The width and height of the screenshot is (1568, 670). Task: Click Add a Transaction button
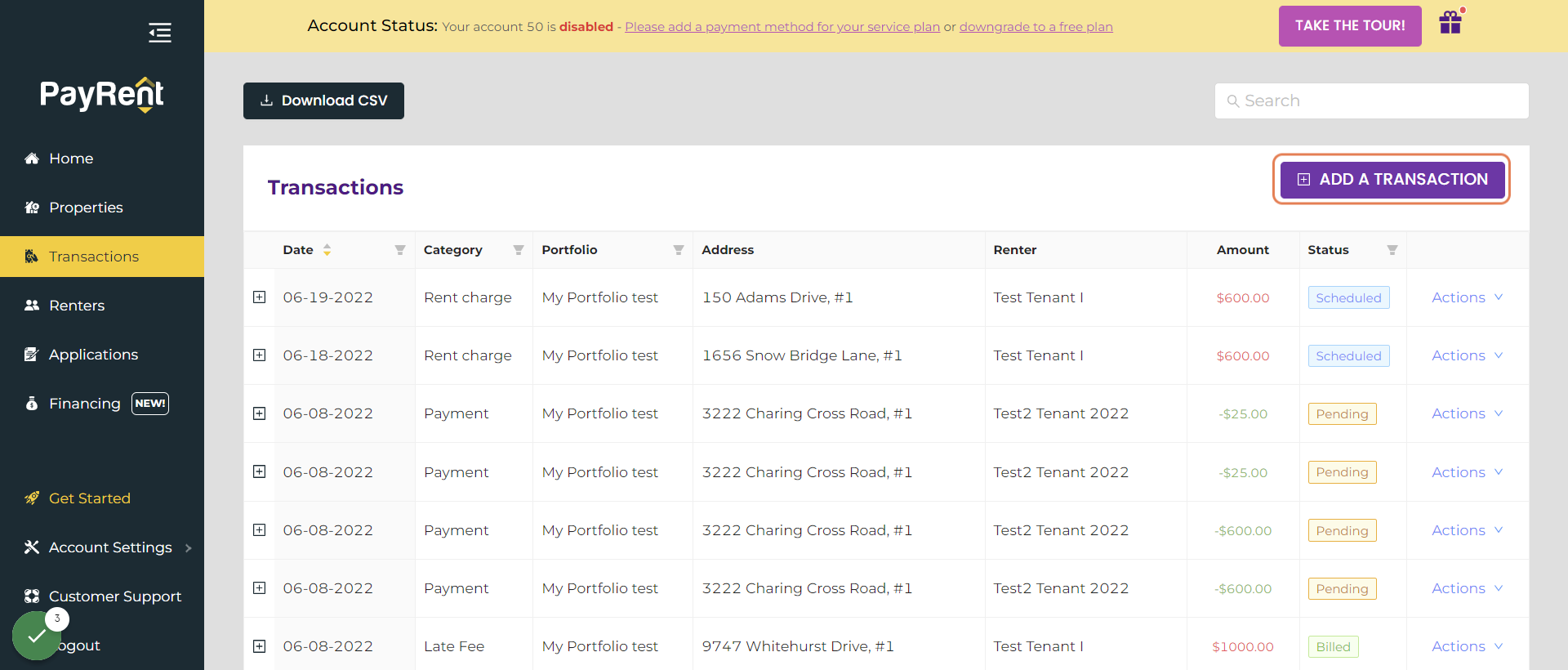(x=1392, y=179)
